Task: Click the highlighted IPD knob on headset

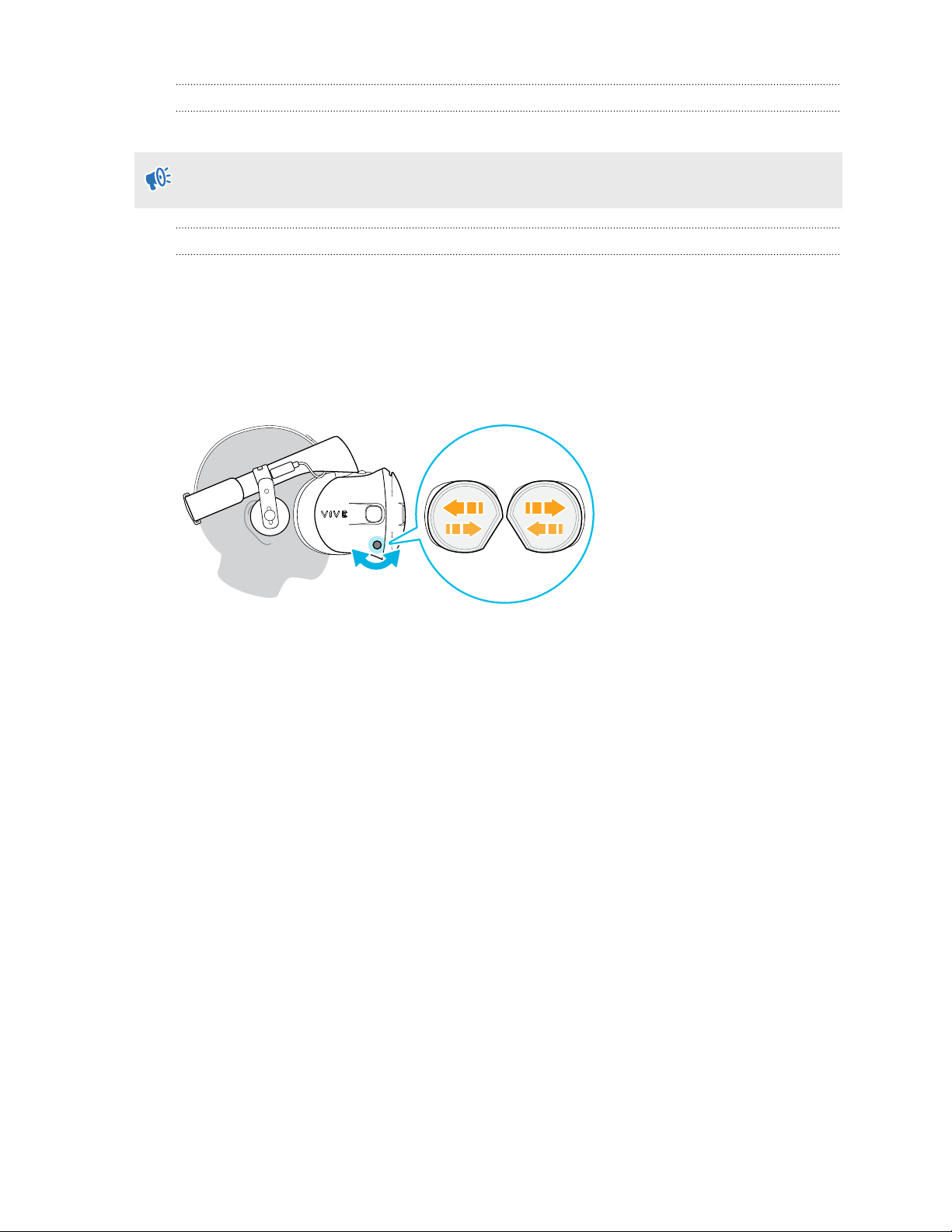Action: pos(377,545)
